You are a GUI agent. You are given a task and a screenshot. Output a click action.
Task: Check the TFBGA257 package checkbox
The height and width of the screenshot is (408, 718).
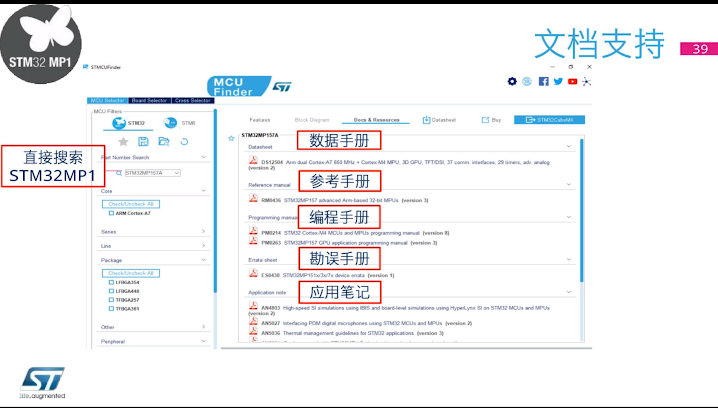pos(111,300)
